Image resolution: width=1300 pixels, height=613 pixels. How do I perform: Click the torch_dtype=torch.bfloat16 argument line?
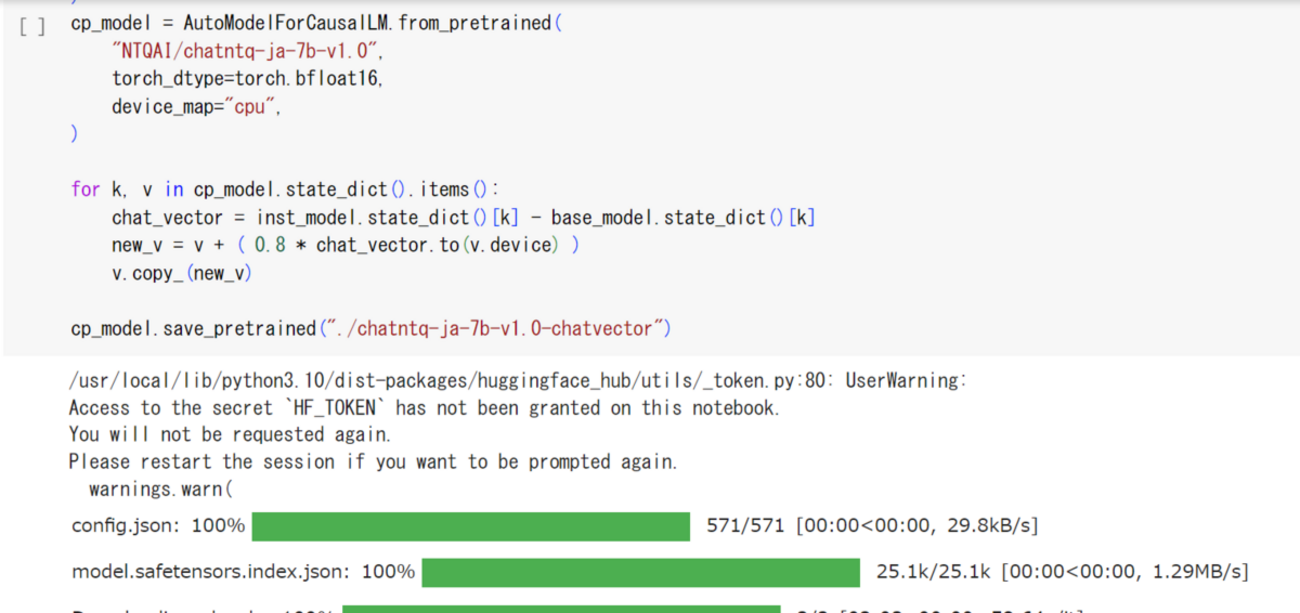click(x=248, y=78)
